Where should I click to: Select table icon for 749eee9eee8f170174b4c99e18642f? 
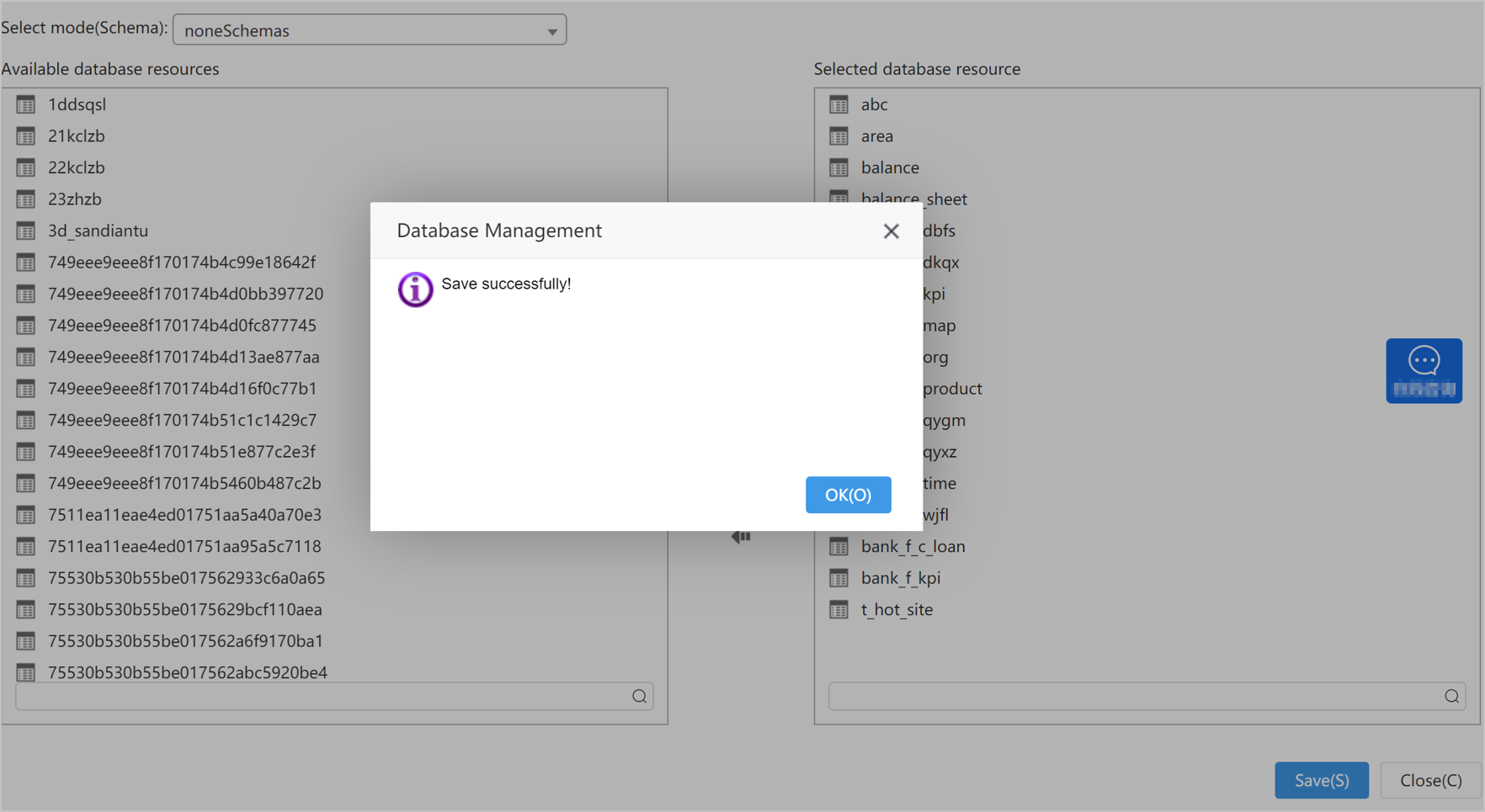click(26, 262)
